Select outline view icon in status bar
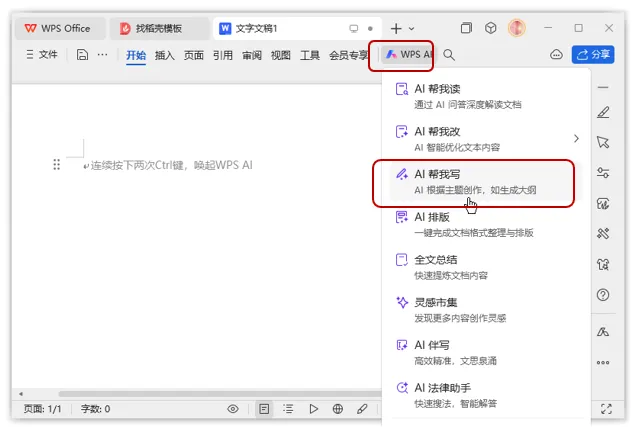Viewport: 632px width, 427px height. pyautogui.click(x=288, y=409)
